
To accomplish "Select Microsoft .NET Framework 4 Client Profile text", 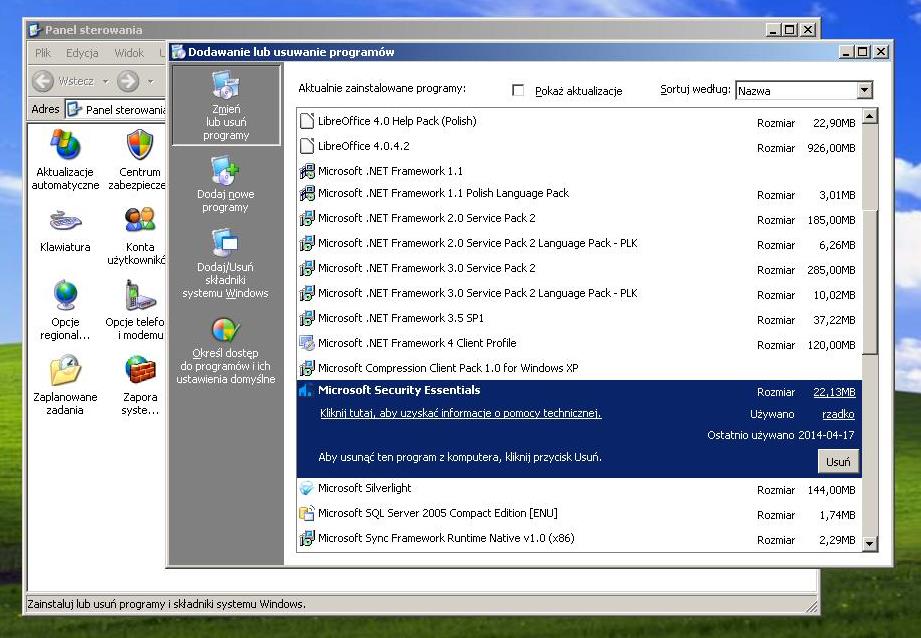I will 417,343.
